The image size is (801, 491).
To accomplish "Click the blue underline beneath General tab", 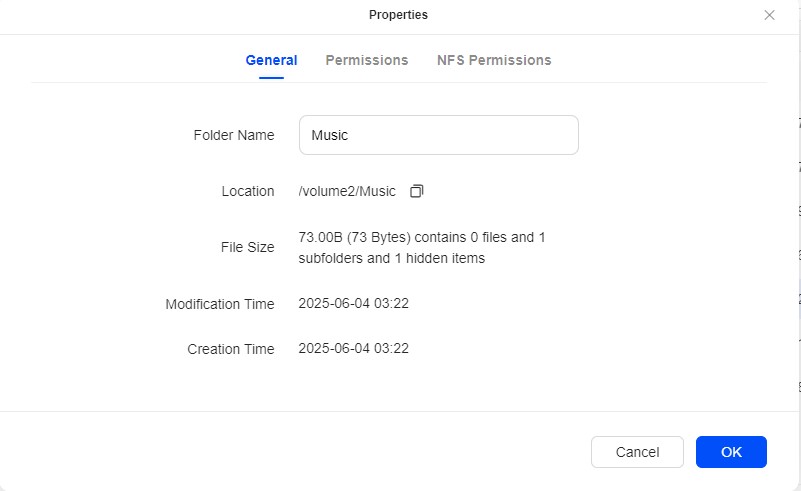I will (271, 79).
